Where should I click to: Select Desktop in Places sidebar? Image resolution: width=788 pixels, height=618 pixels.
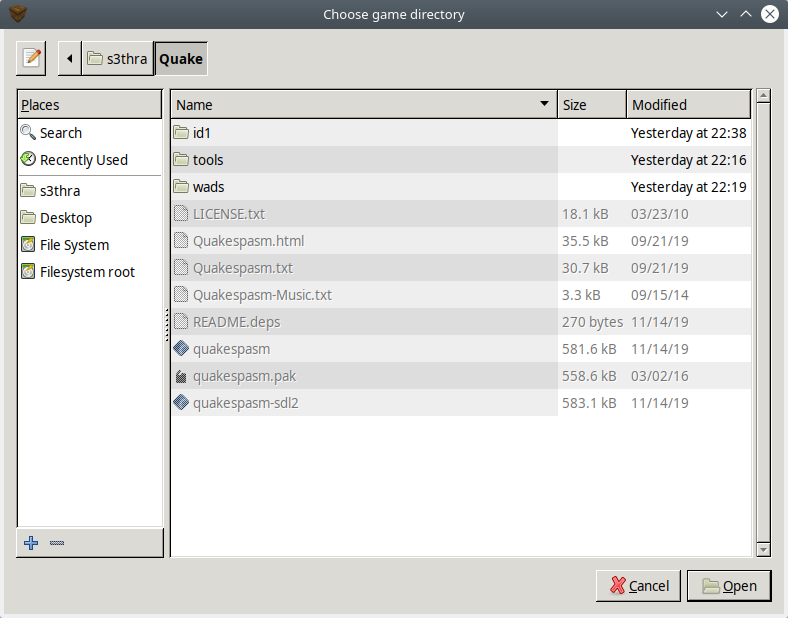pos(65,218)
